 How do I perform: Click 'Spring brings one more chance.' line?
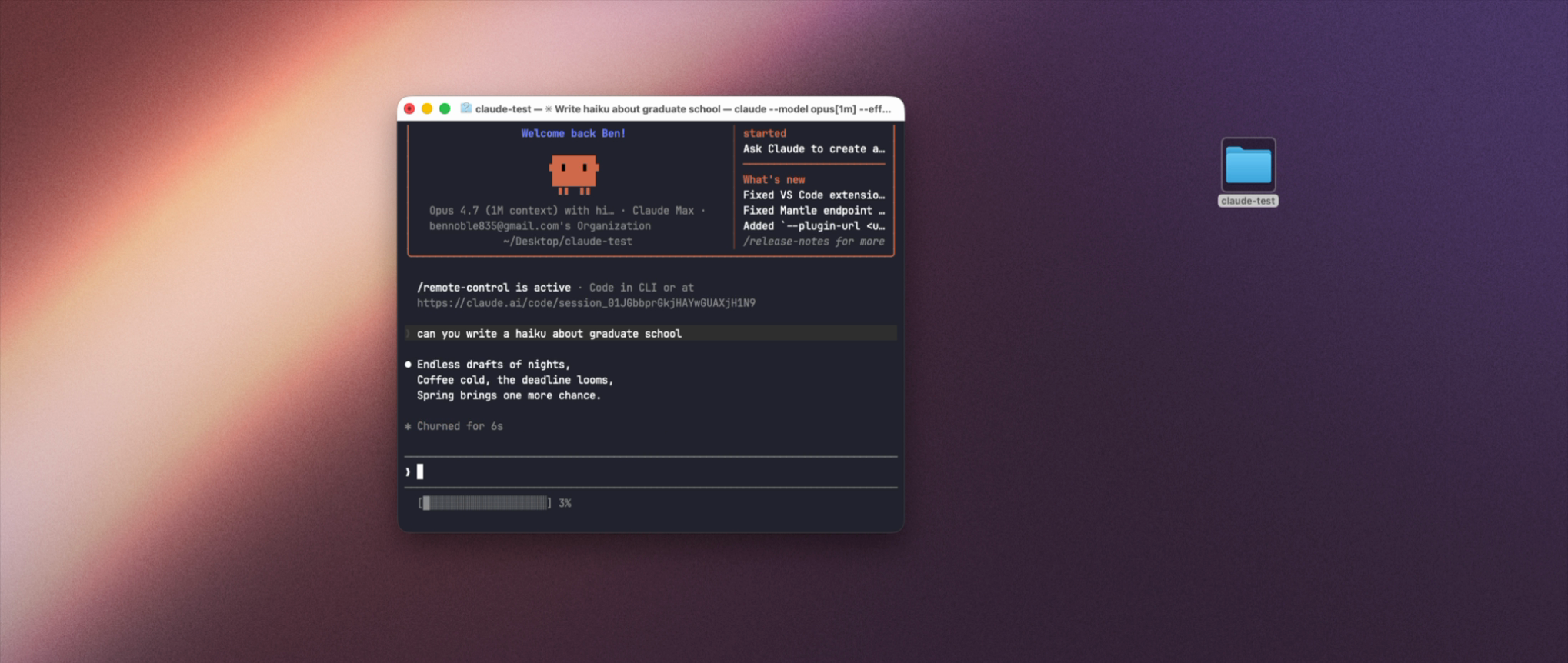[509, 395]
